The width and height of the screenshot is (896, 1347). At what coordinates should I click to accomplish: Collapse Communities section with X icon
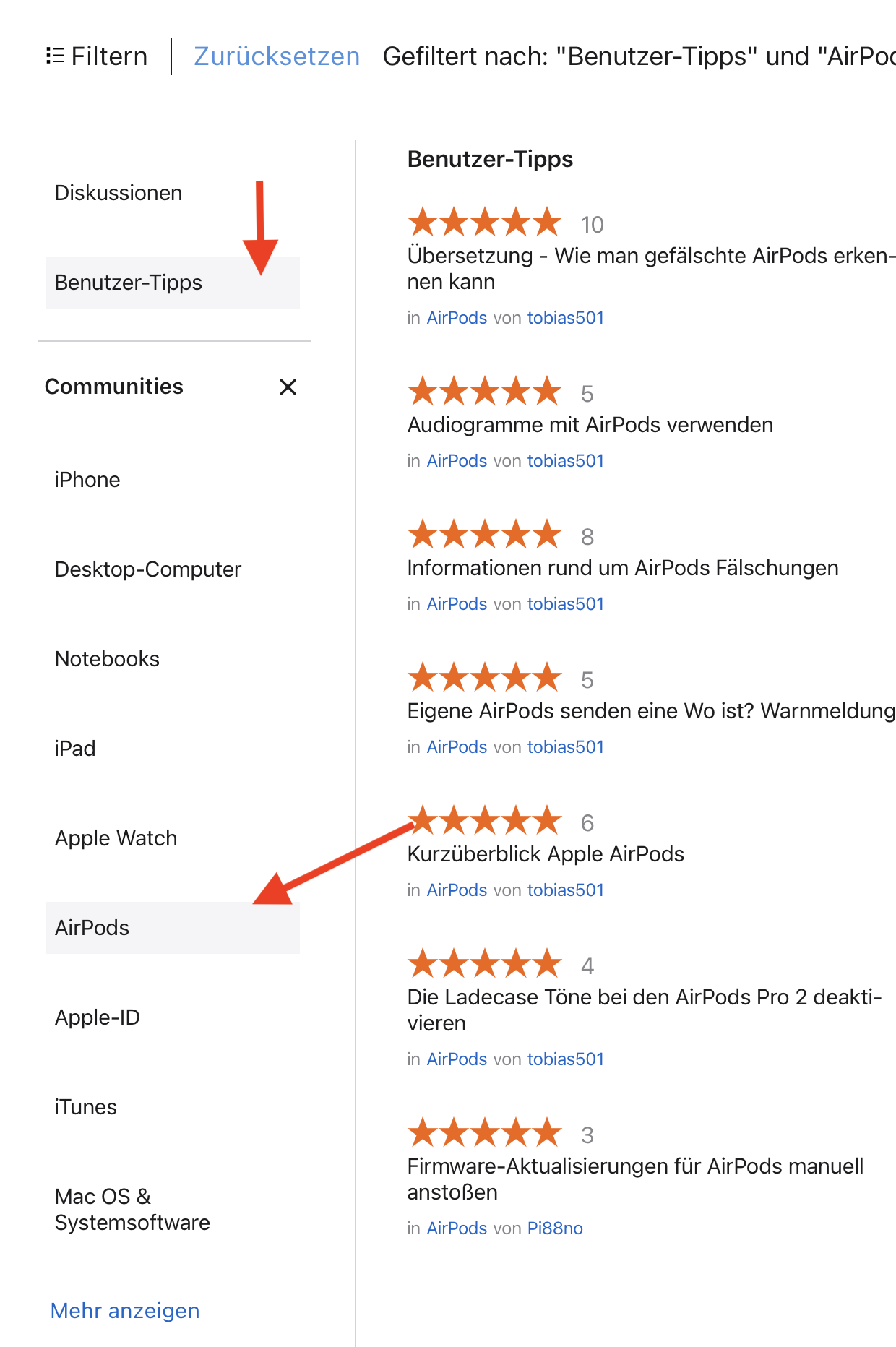tap(288, 387)
